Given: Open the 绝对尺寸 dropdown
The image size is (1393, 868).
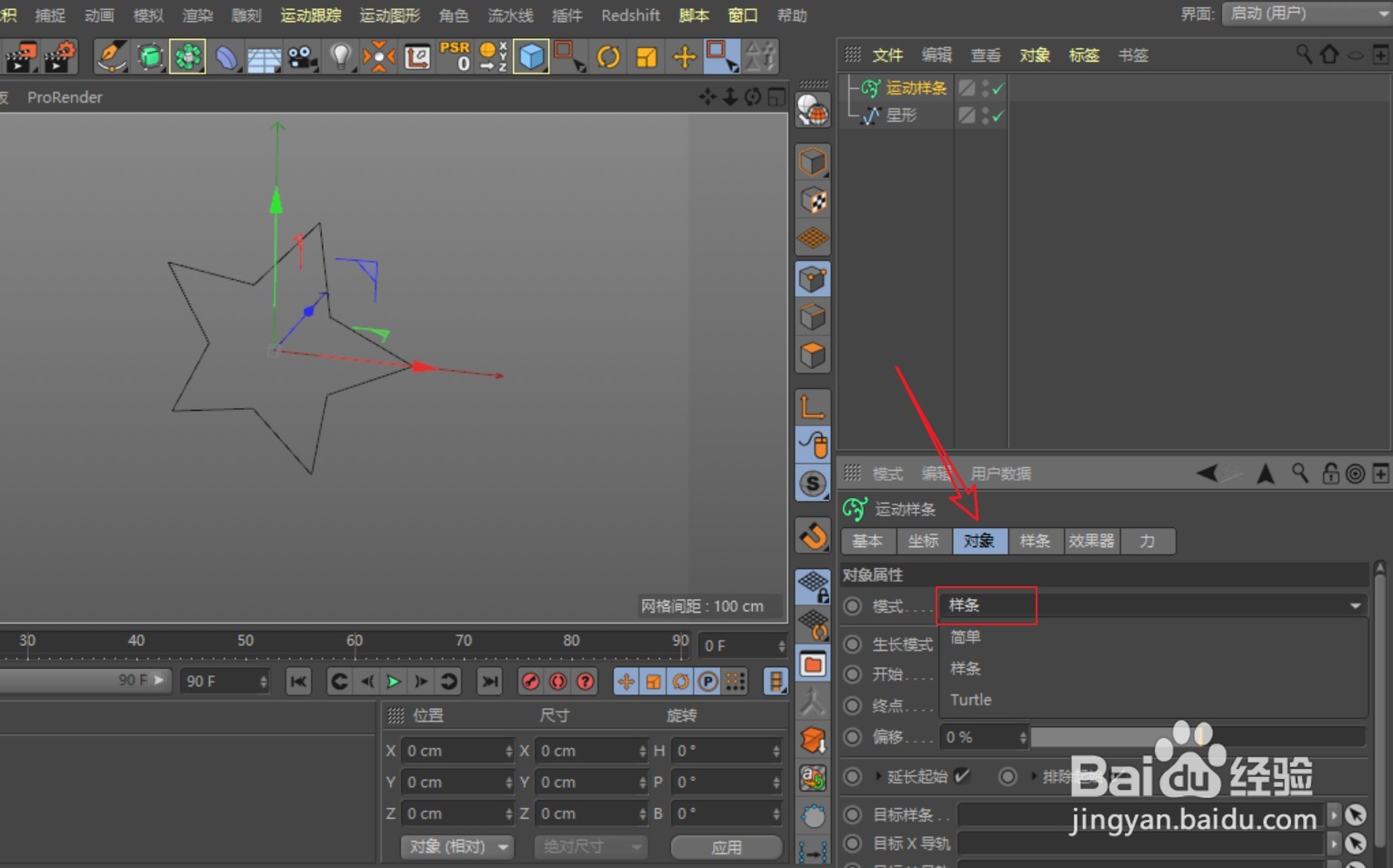Looking at the screenshot, I should (x=590, y=846).
